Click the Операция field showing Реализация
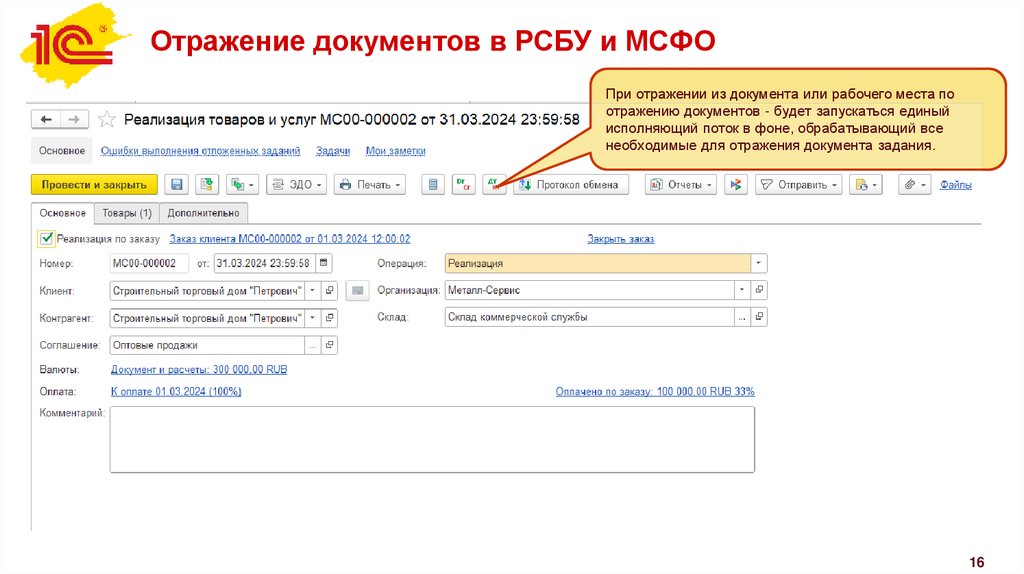This screenshot has width=1024, height=574. (598, 263)
